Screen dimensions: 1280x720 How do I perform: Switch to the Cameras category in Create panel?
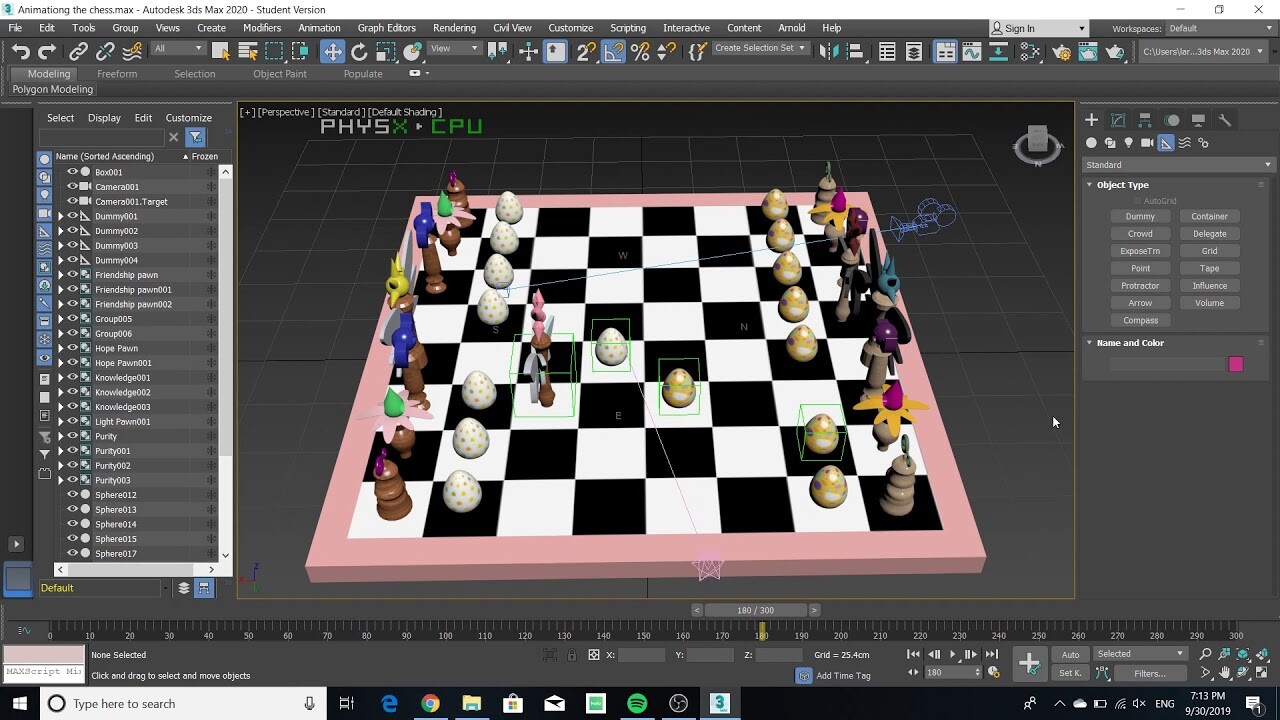(x=1147, y=143)
